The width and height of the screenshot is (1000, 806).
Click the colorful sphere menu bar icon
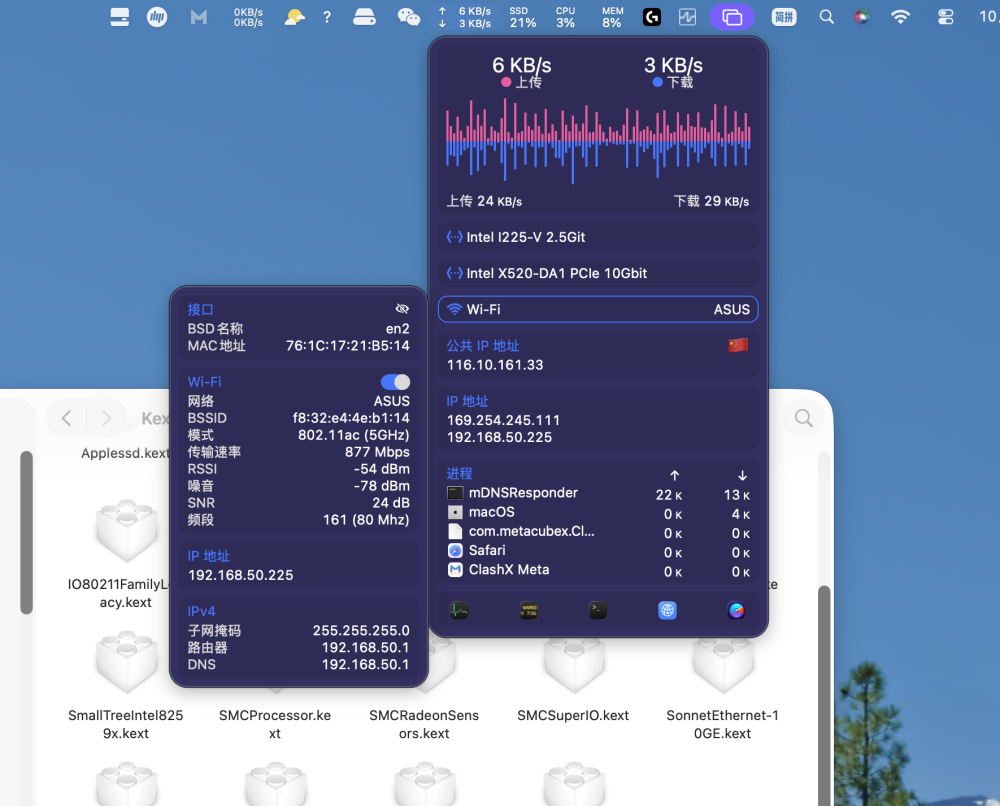click(x=862, y=17)
